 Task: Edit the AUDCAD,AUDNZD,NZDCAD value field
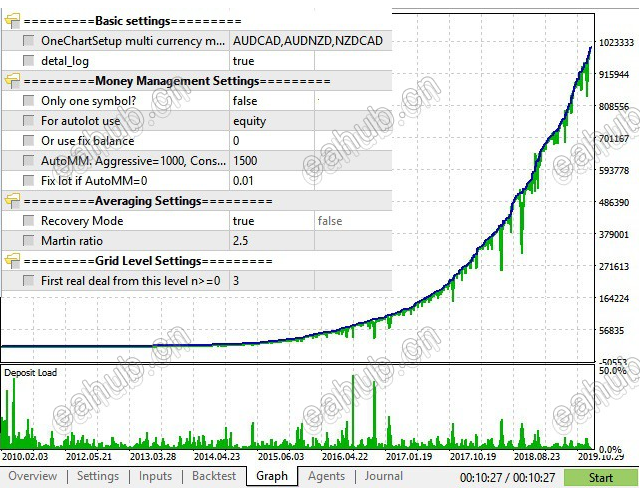[x=311, y=40]
